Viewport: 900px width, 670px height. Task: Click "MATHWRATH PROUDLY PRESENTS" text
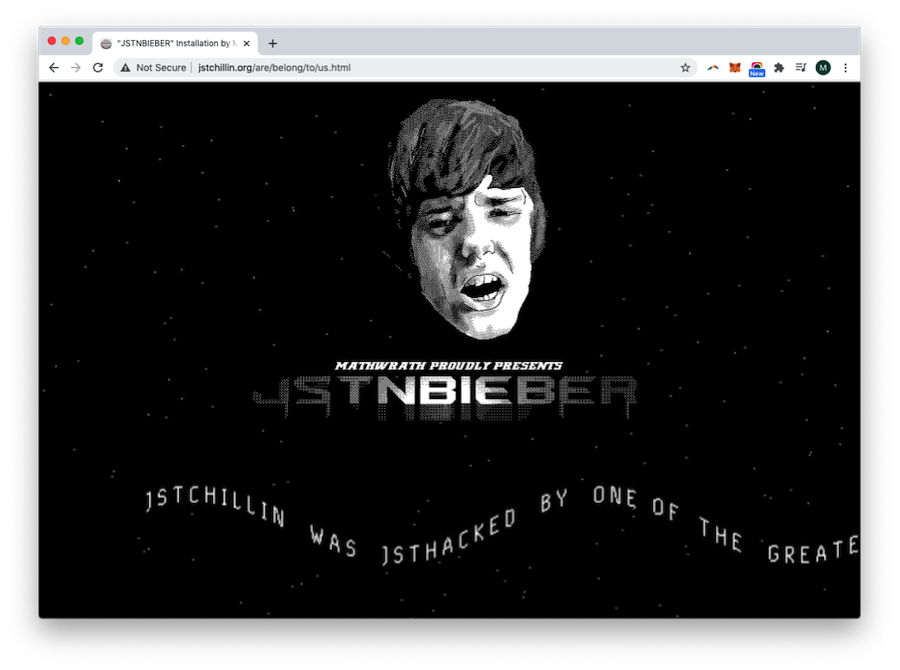tap(449, 366)
